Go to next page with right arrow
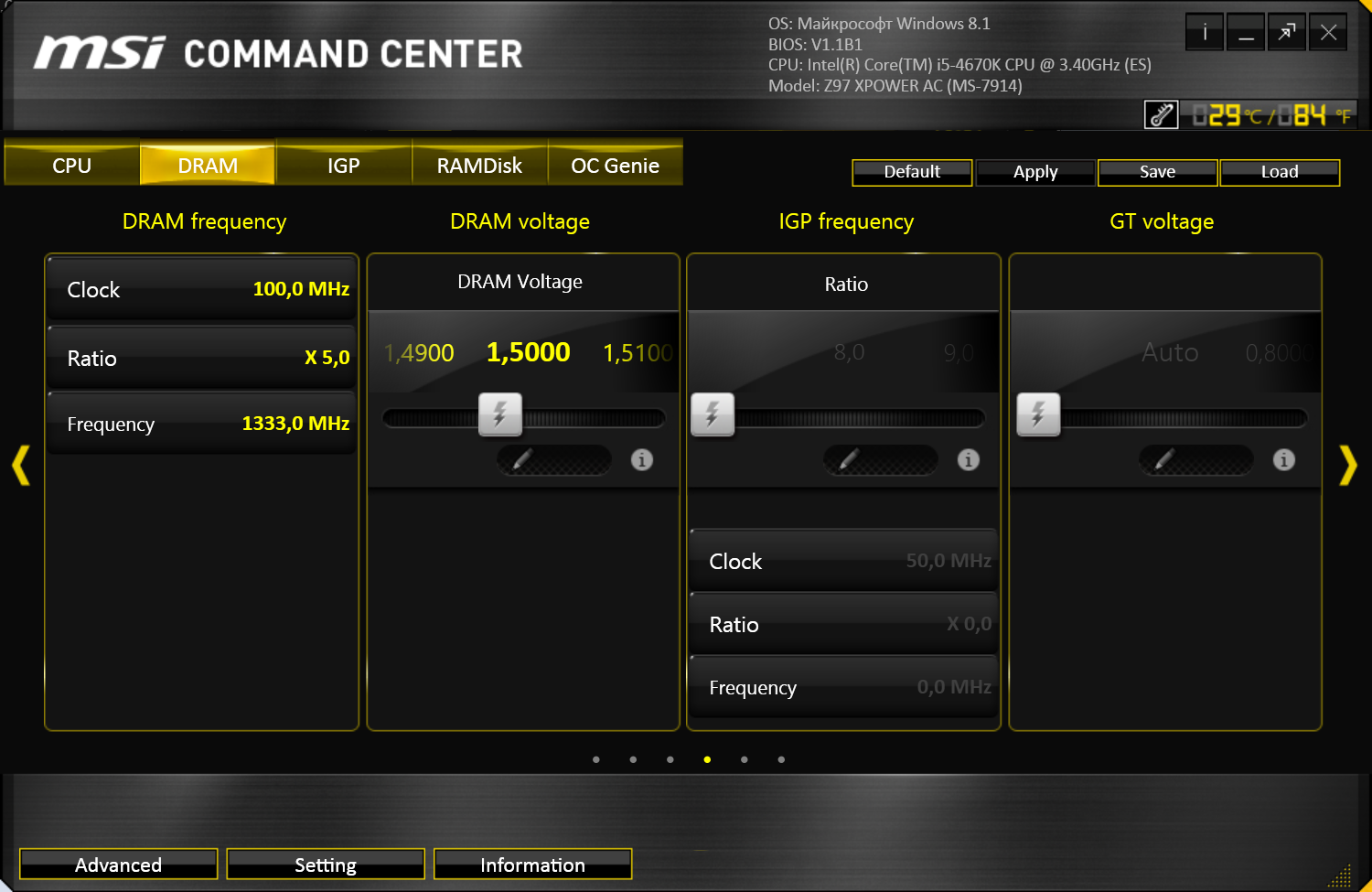Screen dimensions: 1372x892 pos(1348,465)
